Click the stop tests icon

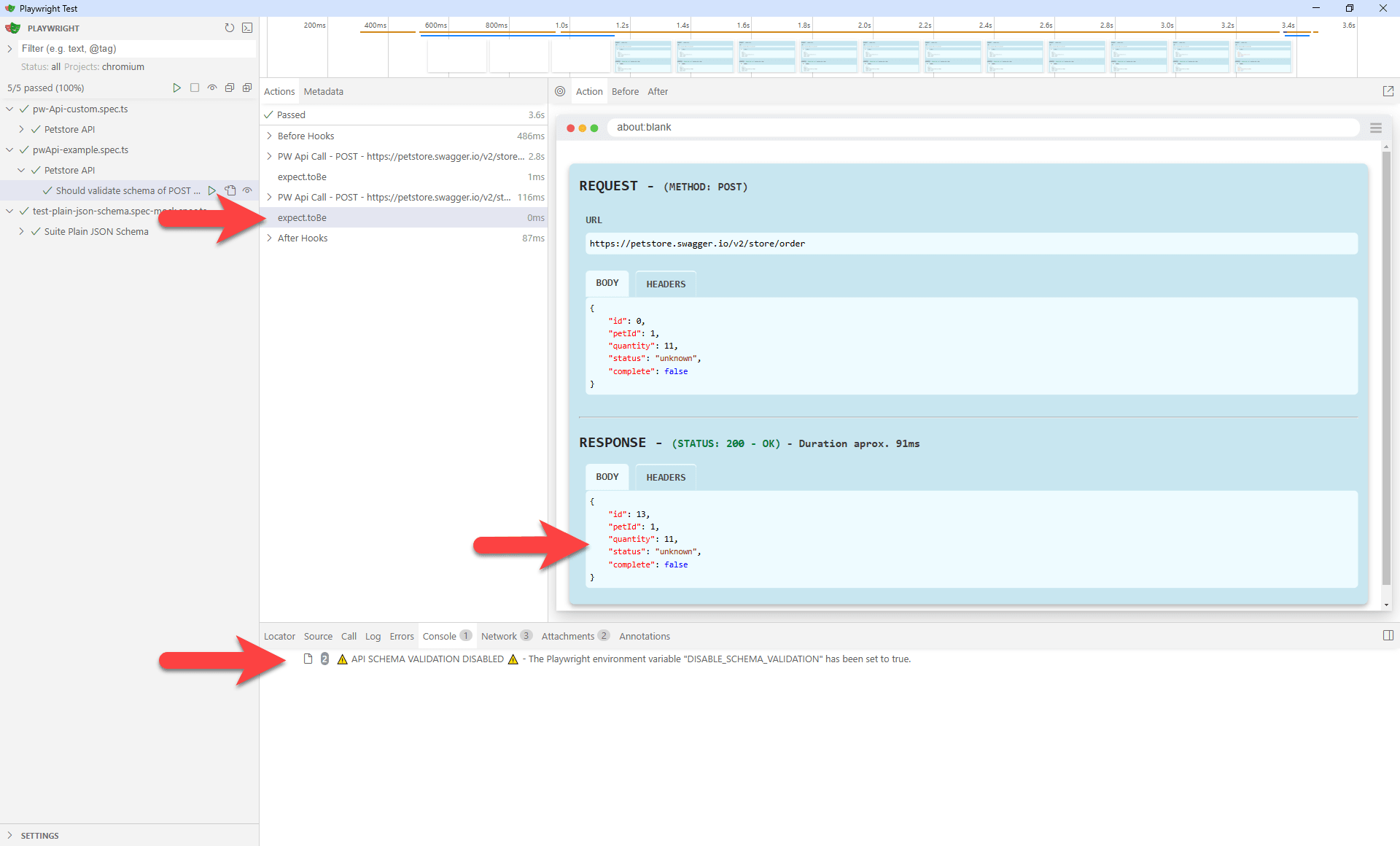click(x=195, y=88)
